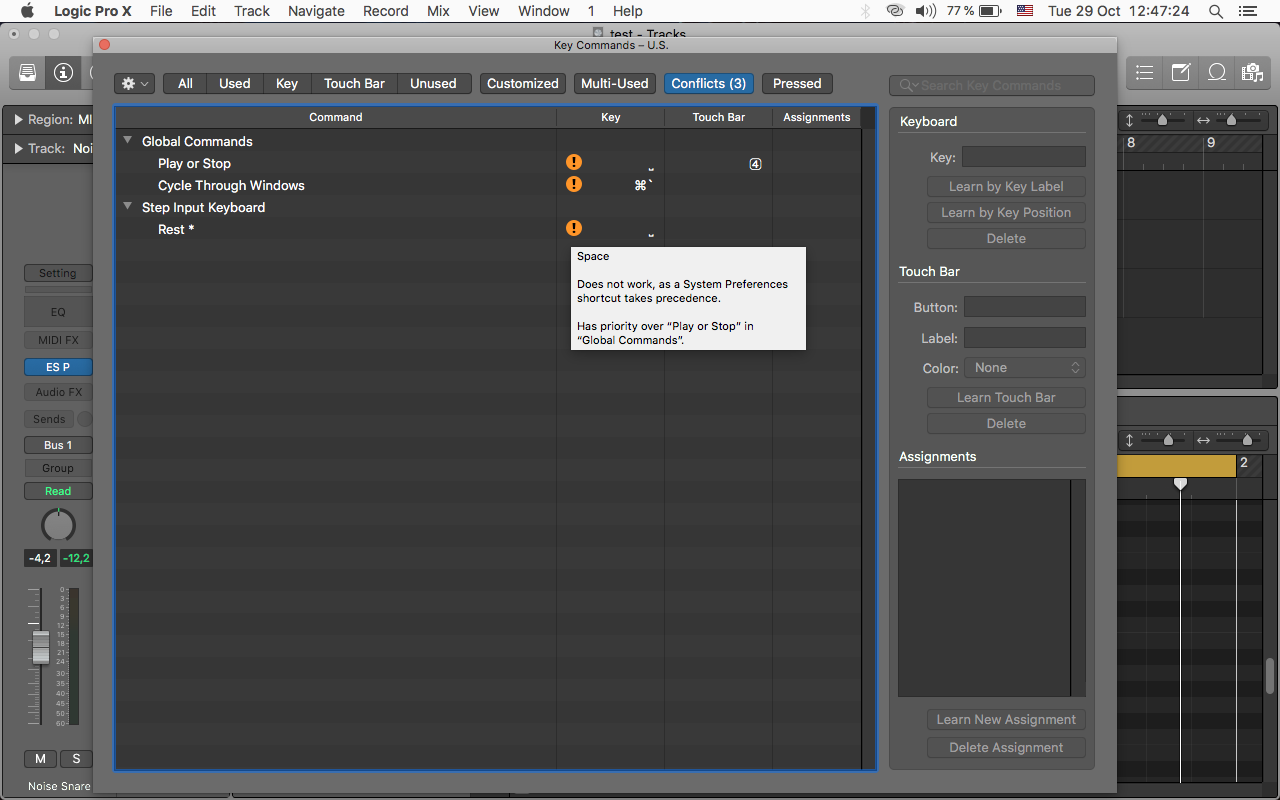The height and width of the screenshot is (800, 1280).
Task: Open the List Editors toolbar icon
Action: click(x=1145, y=72)
